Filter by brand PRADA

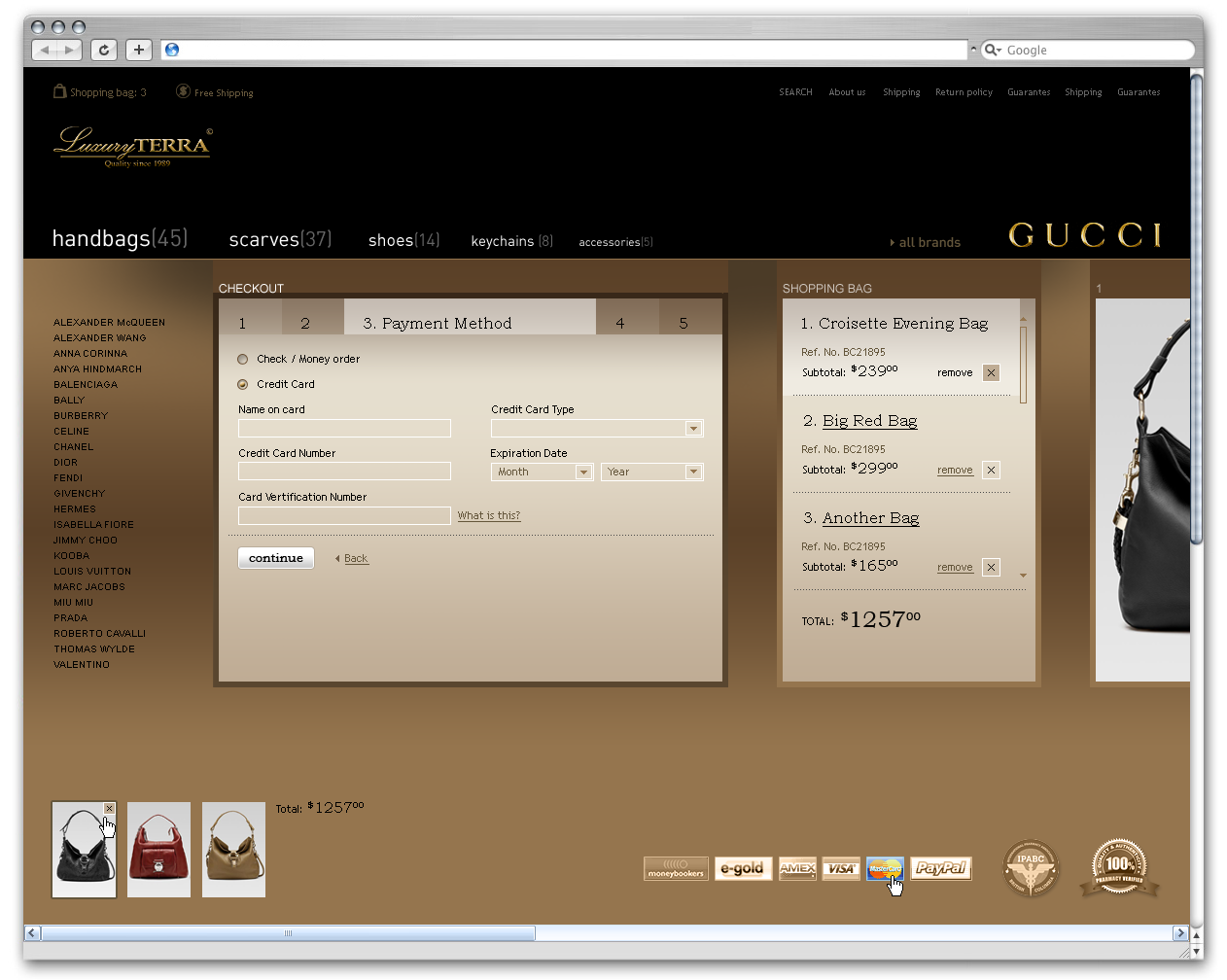pos(70,618)
